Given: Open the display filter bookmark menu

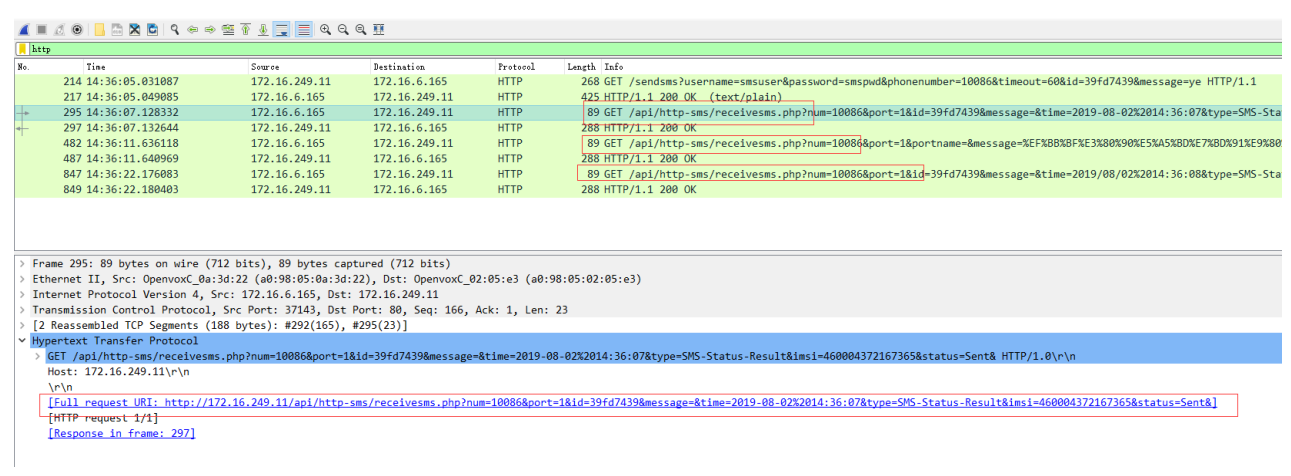Looking at the screenshot, I should pos(22,48).
